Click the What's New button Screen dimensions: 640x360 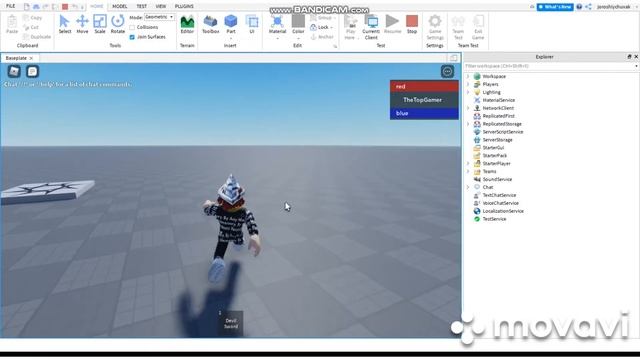555,7
